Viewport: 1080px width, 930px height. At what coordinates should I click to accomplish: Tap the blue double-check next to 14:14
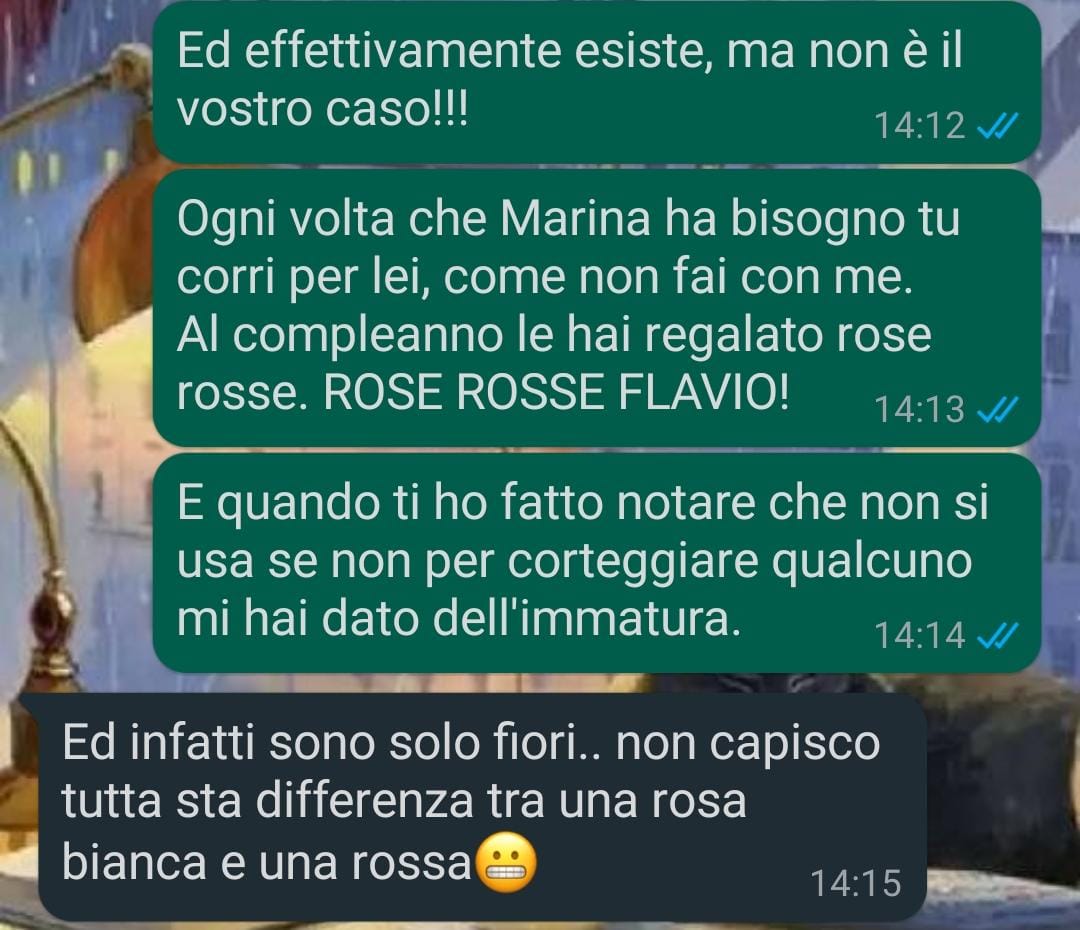pyautogui.click(x=998, y=635)
